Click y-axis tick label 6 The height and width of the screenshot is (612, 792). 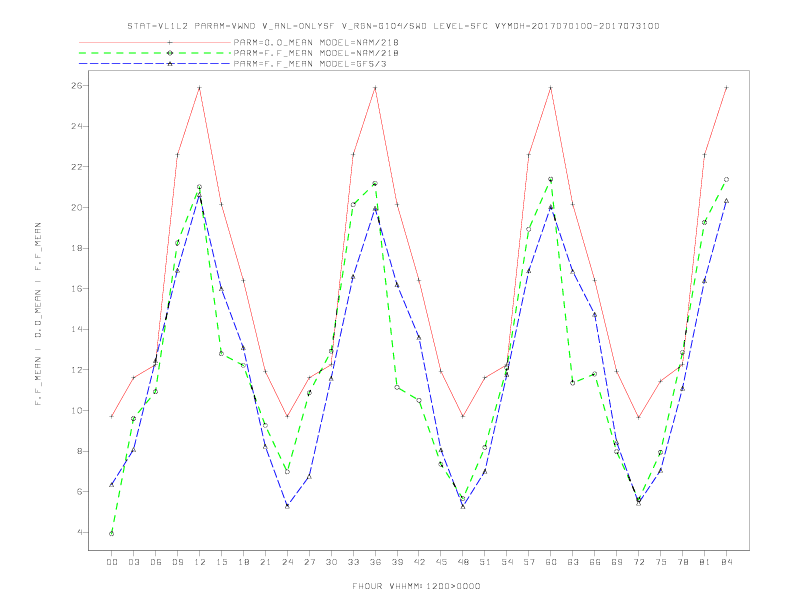click(79, 492)
